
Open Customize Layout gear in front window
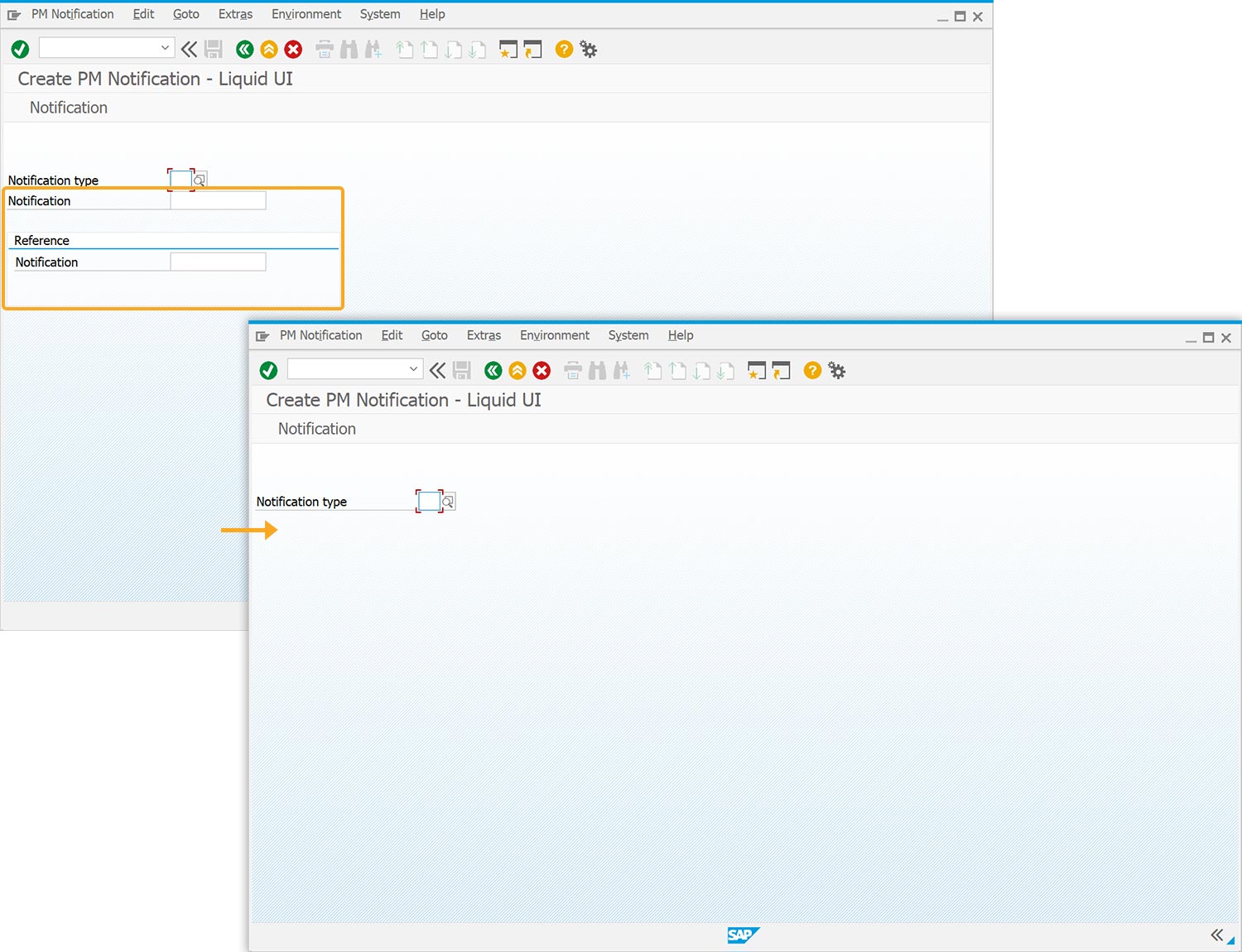[837, 371]
